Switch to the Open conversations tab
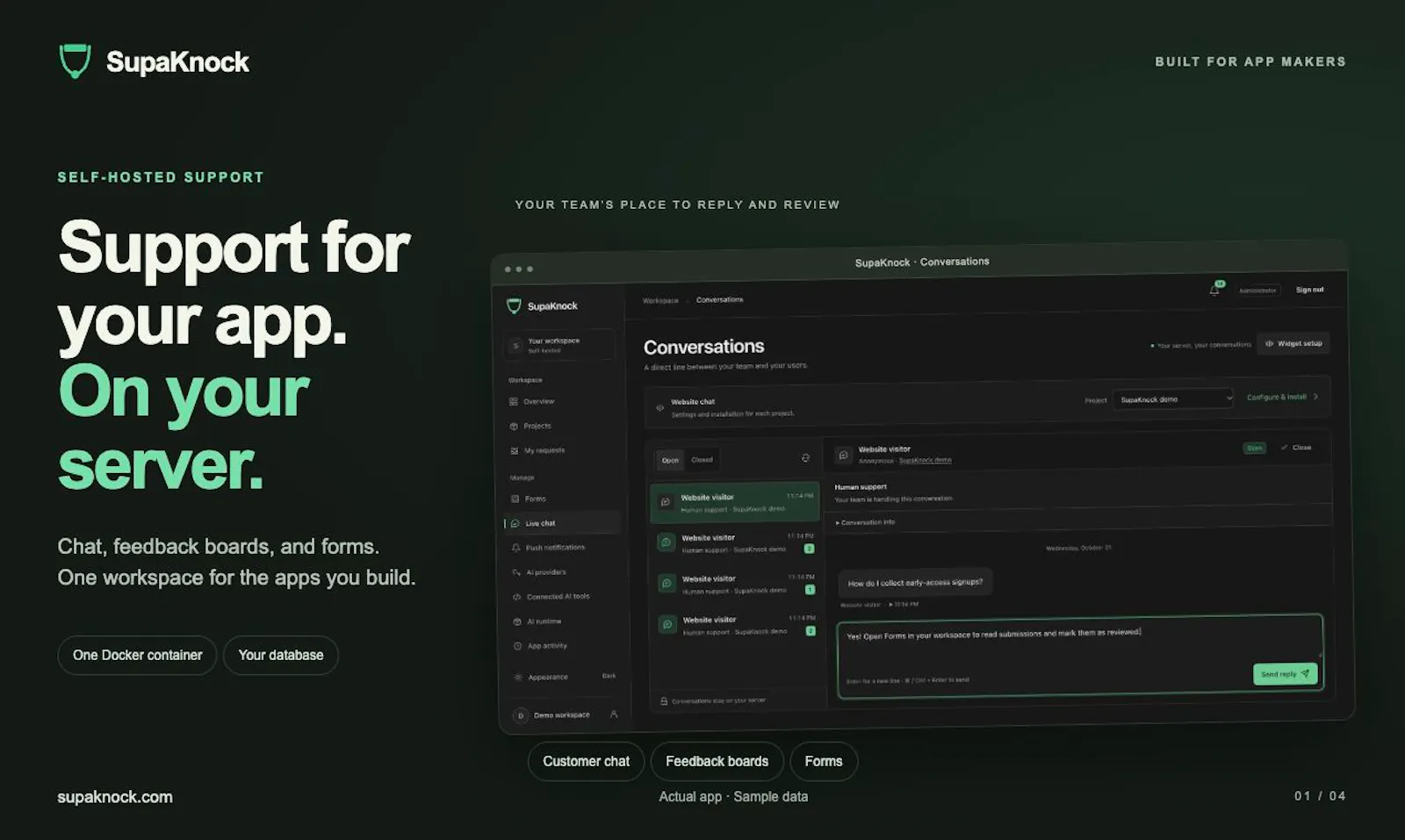This screenshot has width=1405, height=840. pyautogui.click(x=670, y=460)
